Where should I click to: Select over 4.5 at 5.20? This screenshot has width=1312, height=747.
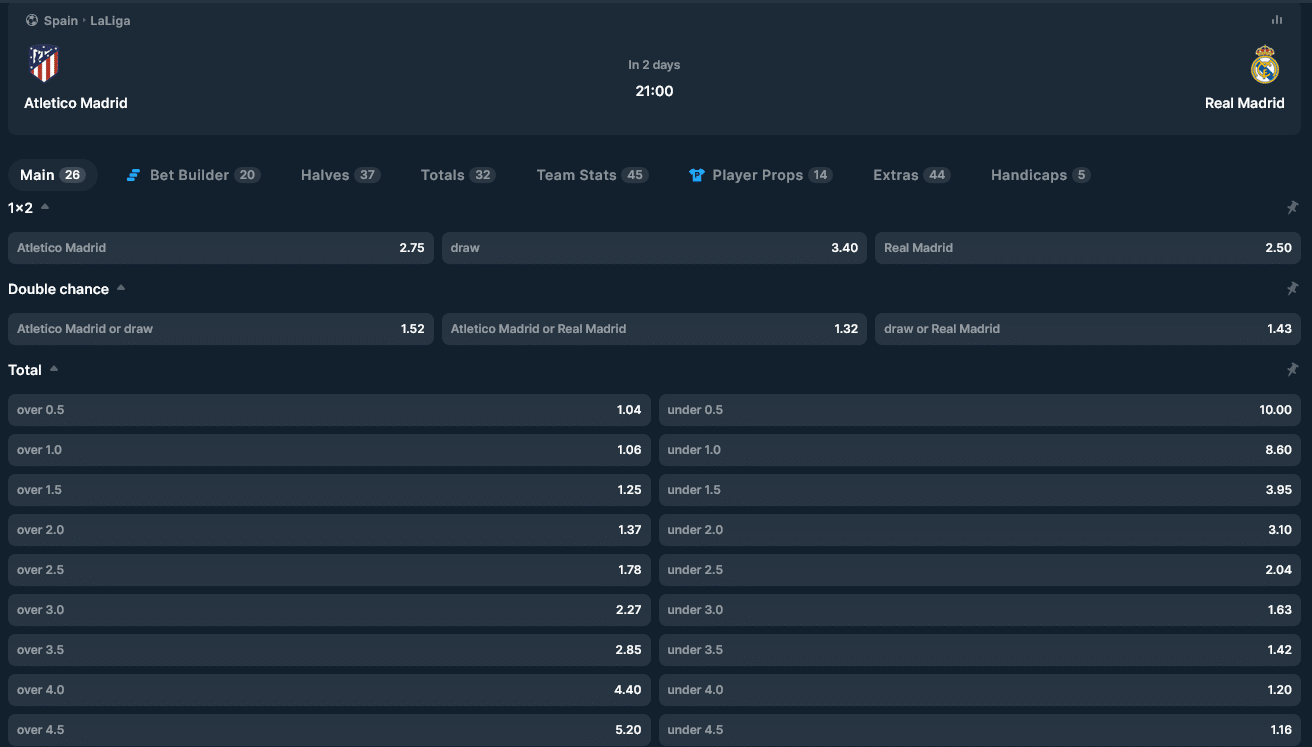point(329,730)
